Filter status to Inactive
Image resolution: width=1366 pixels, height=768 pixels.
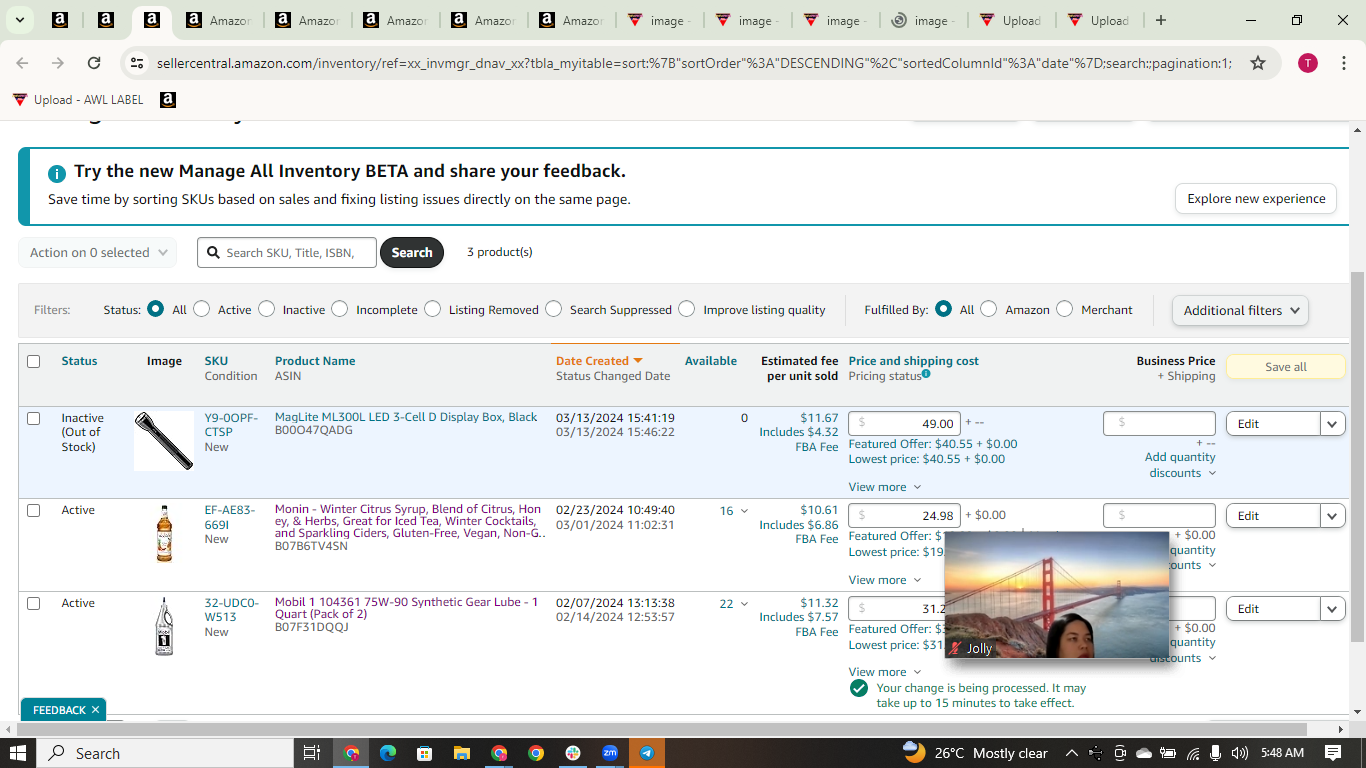(x=267, y=309)
